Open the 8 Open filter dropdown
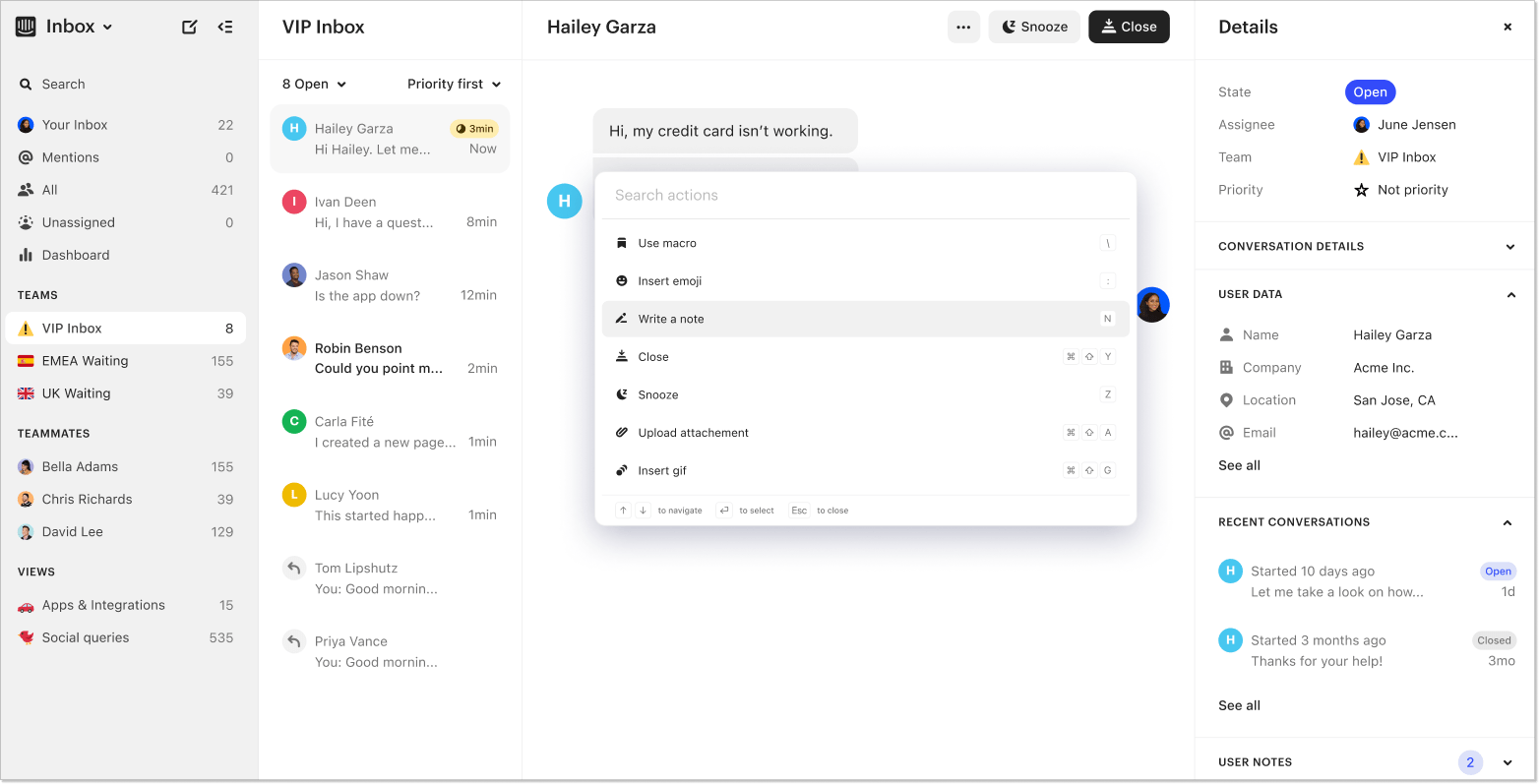The width and height of the screenshot is (1539, 784). 314,85
